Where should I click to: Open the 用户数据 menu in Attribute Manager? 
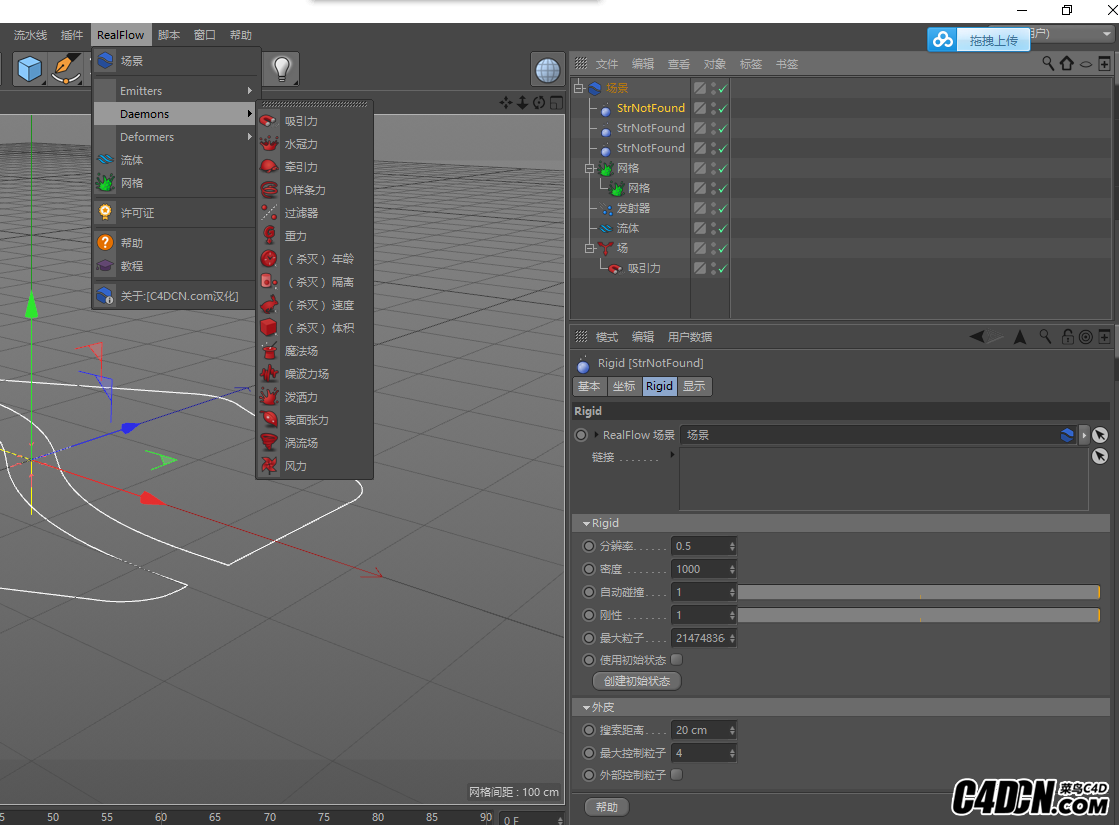coord(689,337)
